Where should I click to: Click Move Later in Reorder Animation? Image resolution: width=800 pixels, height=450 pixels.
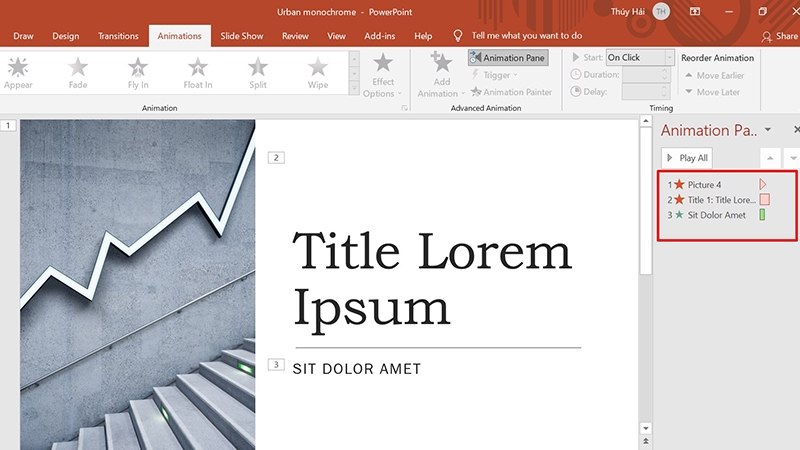point(712,92)
